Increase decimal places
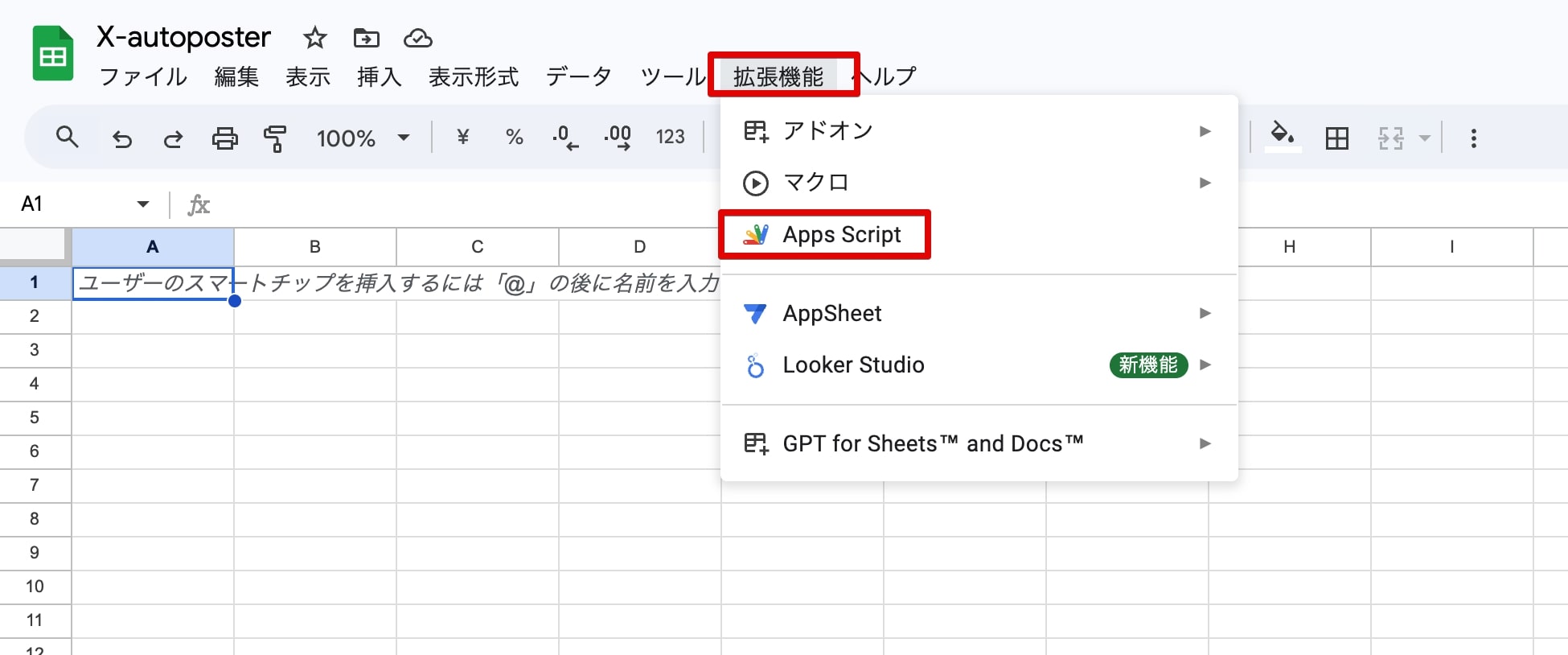Screen dimensions: 1568x655 point(618,138)
